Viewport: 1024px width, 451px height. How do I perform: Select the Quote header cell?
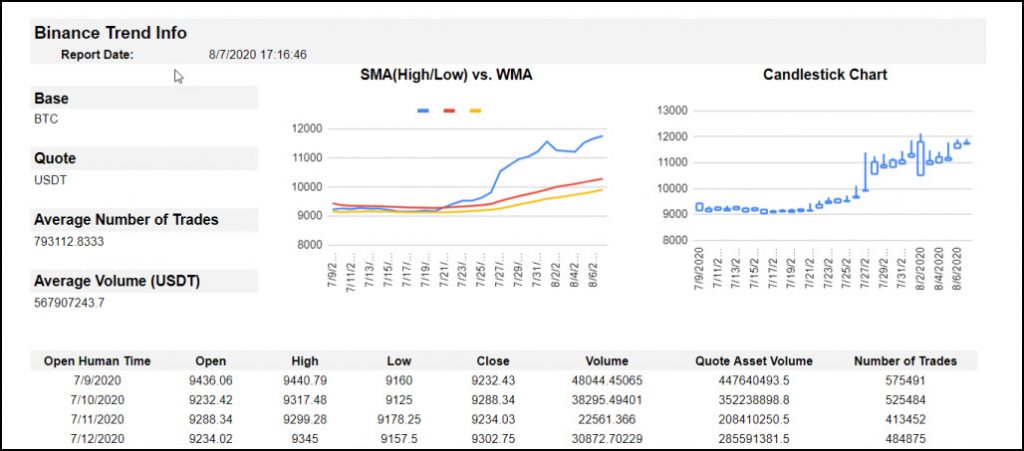pos(144,159)
